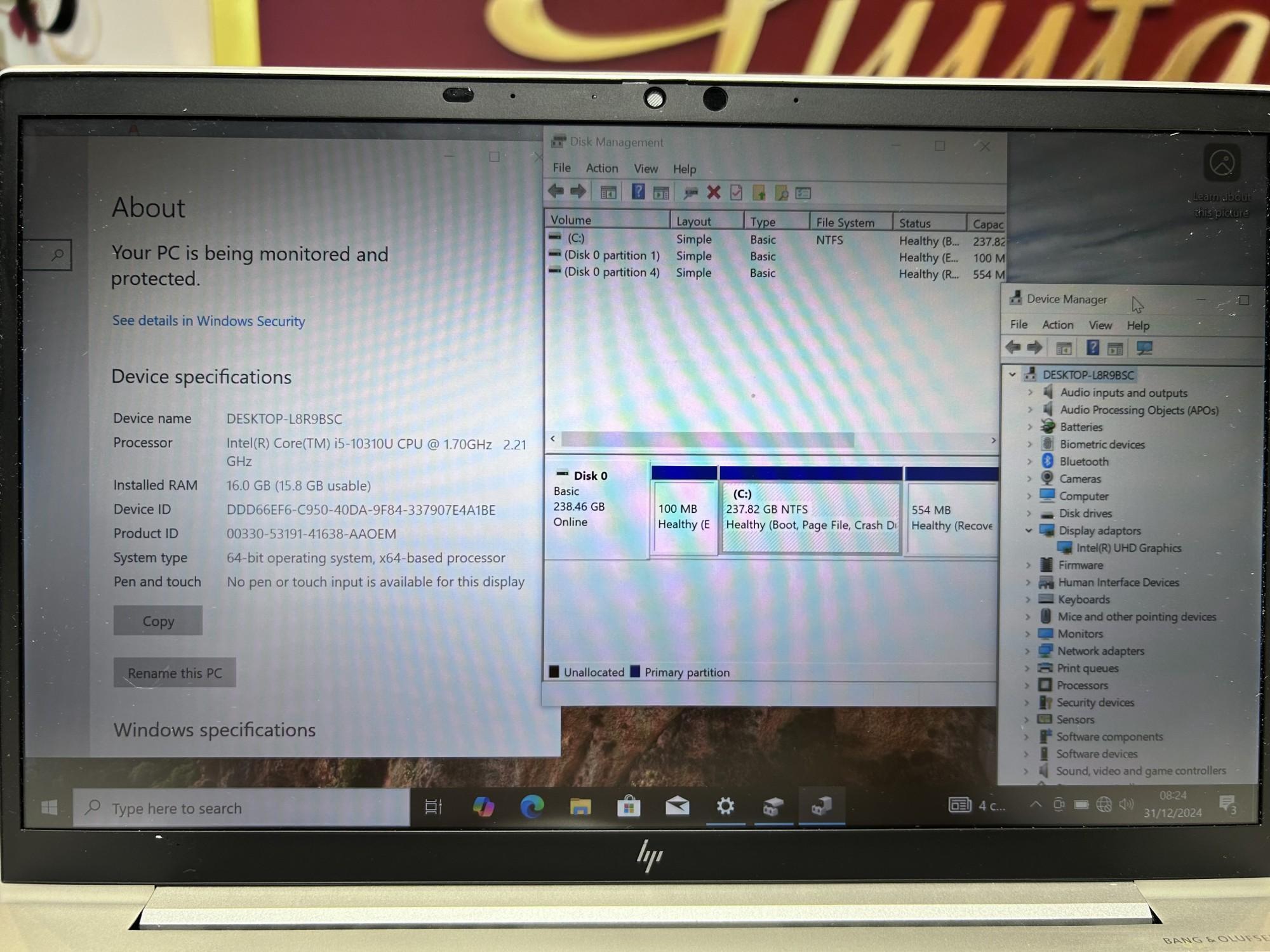Click the red X delete icon in Disk Management
The width and height of the screenshot is (1270, 952).
[714, 192]
